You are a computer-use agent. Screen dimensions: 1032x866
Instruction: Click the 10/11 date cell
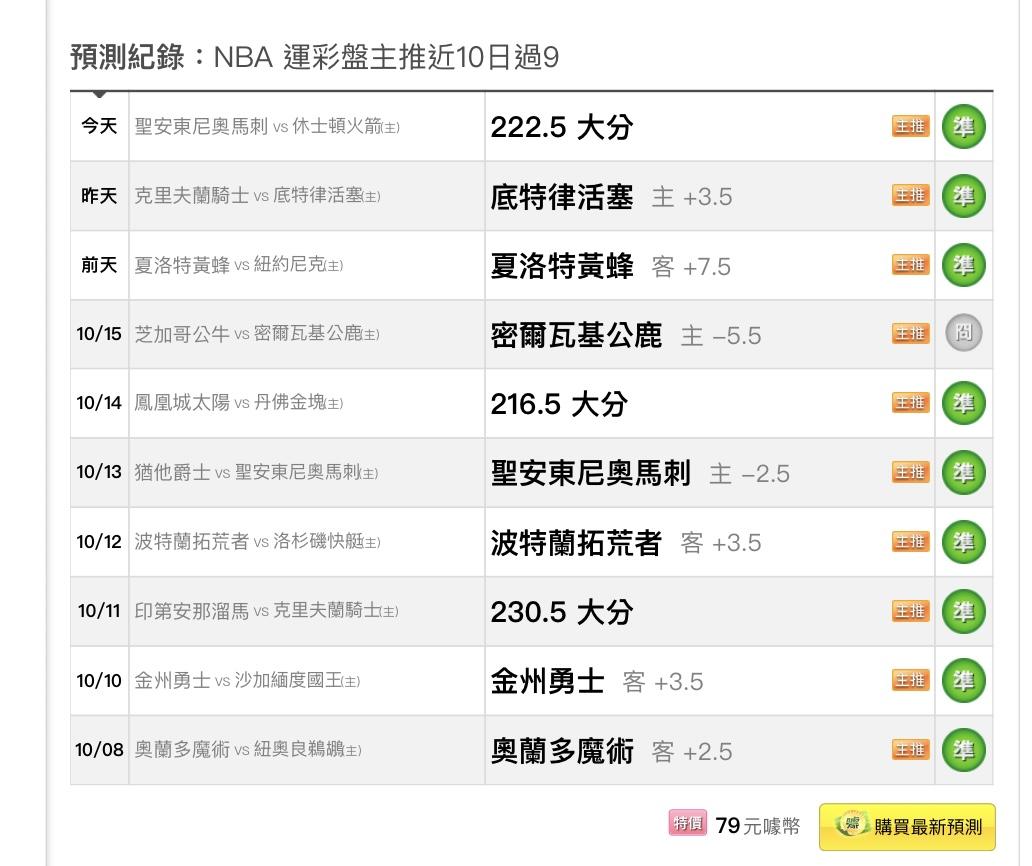point(99,611)
